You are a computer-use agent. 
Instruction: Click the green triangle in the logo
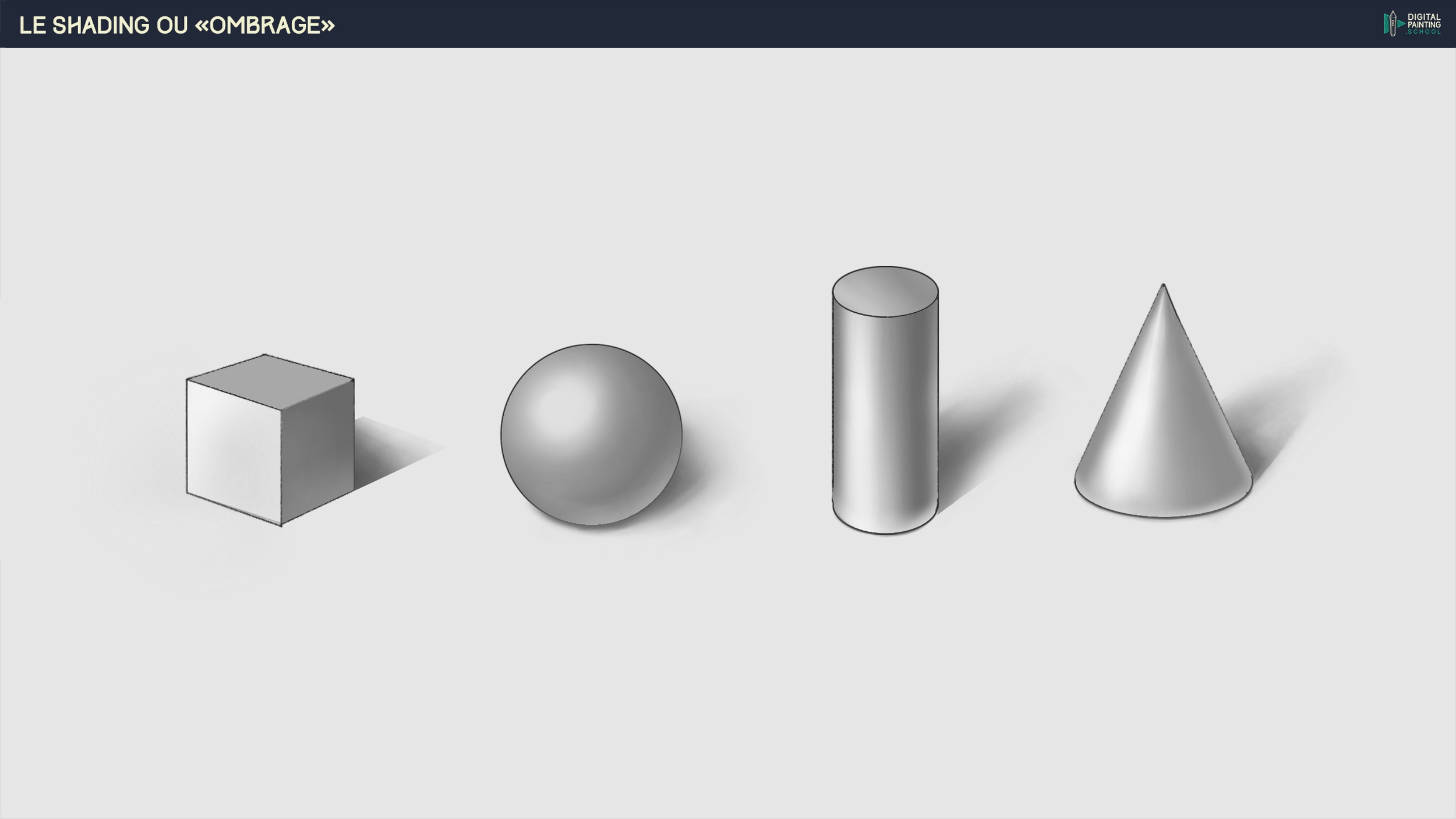tap(1401, 24)
